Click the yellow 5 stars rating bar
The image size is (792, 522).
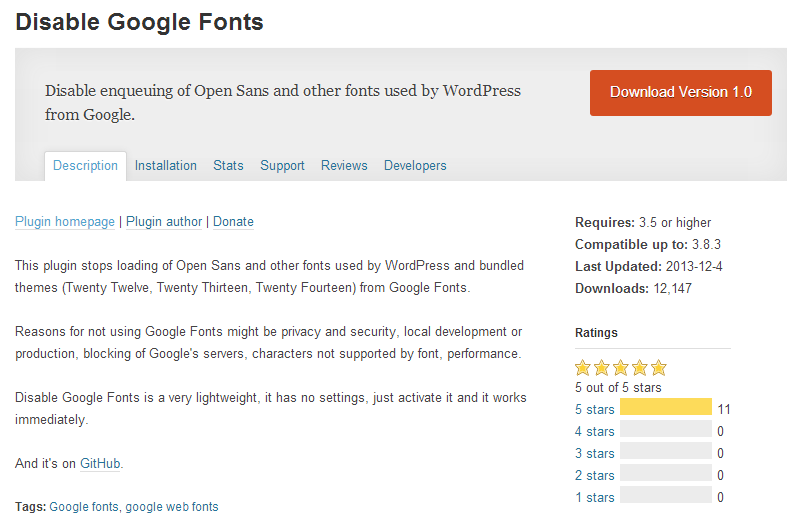pos(665,408)
